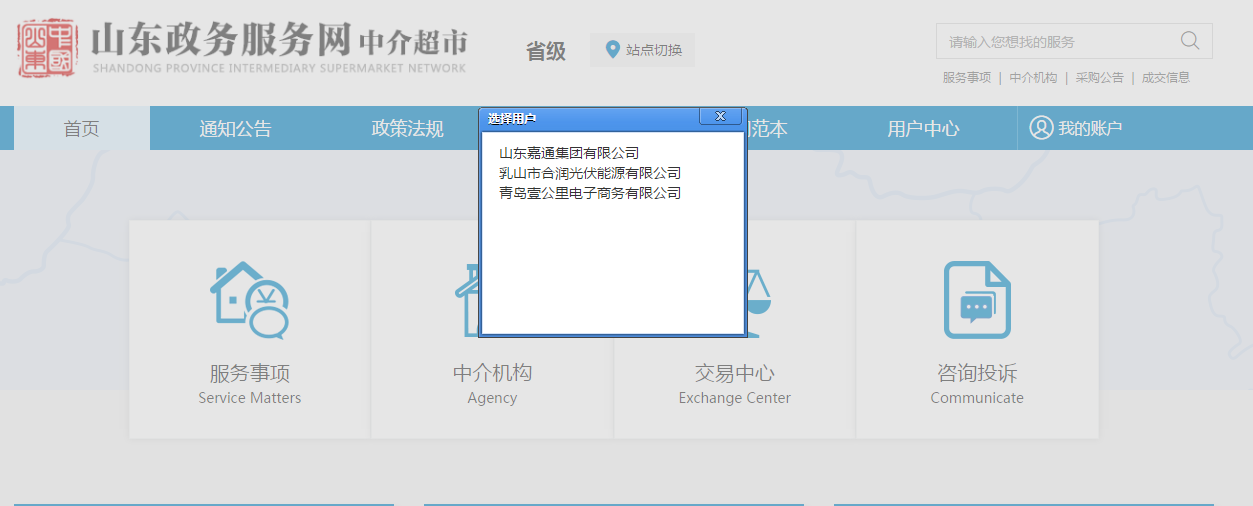Select 山东嘉通集团有限公司 from the list
The width and height of the screenshot is (1253, 506).
click(x=568, y=153)
